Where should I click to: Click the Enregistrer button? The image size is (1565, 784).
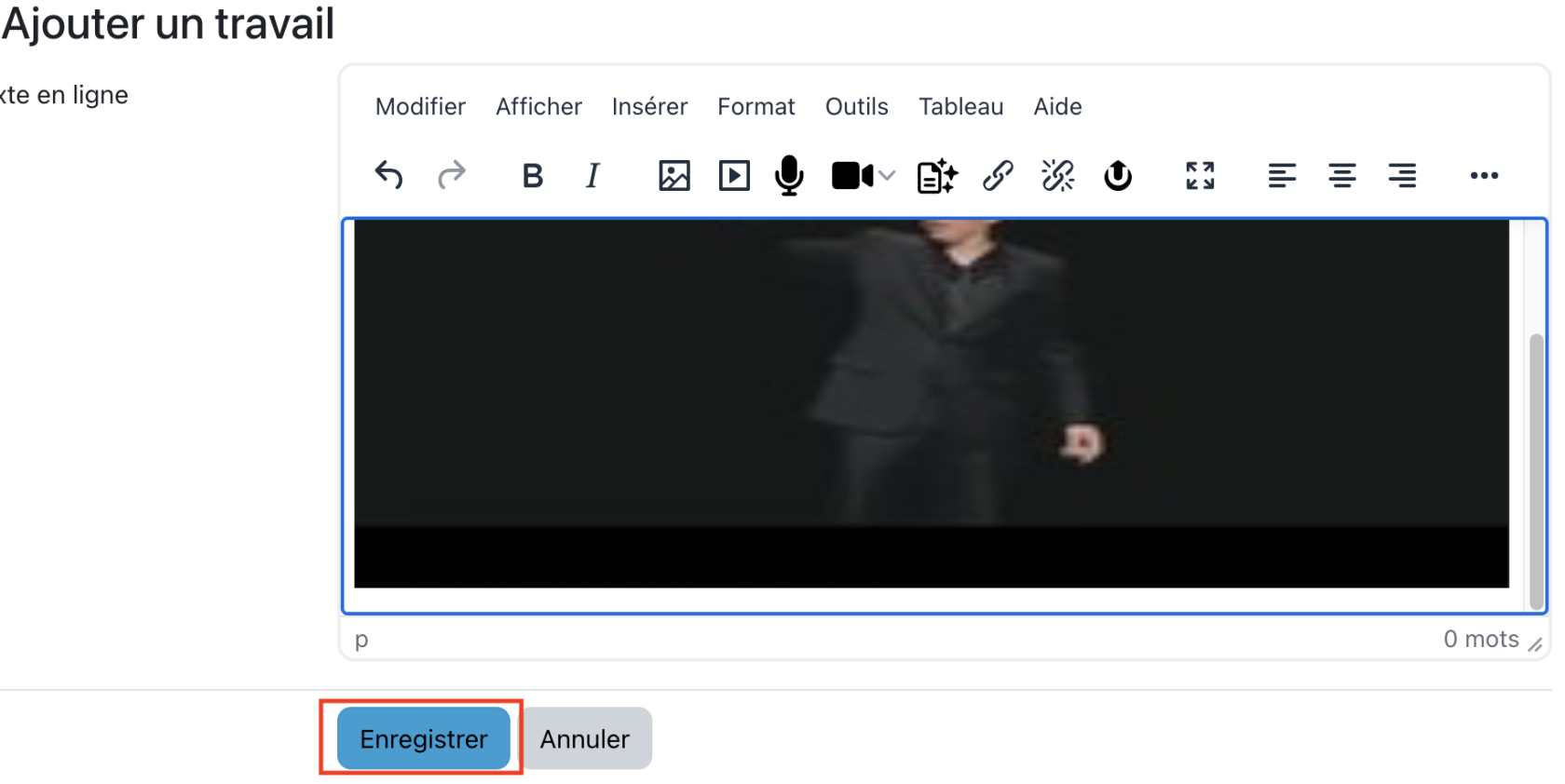click(x=424, y=738)
